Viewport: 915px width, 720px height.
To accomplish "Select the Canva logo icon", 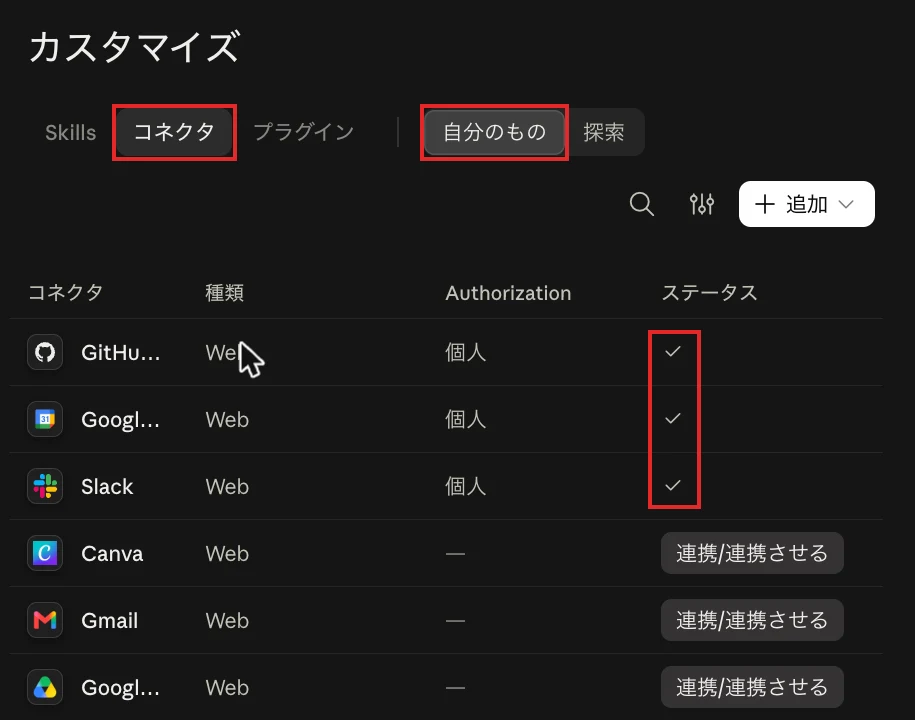I will coord(45,553).
